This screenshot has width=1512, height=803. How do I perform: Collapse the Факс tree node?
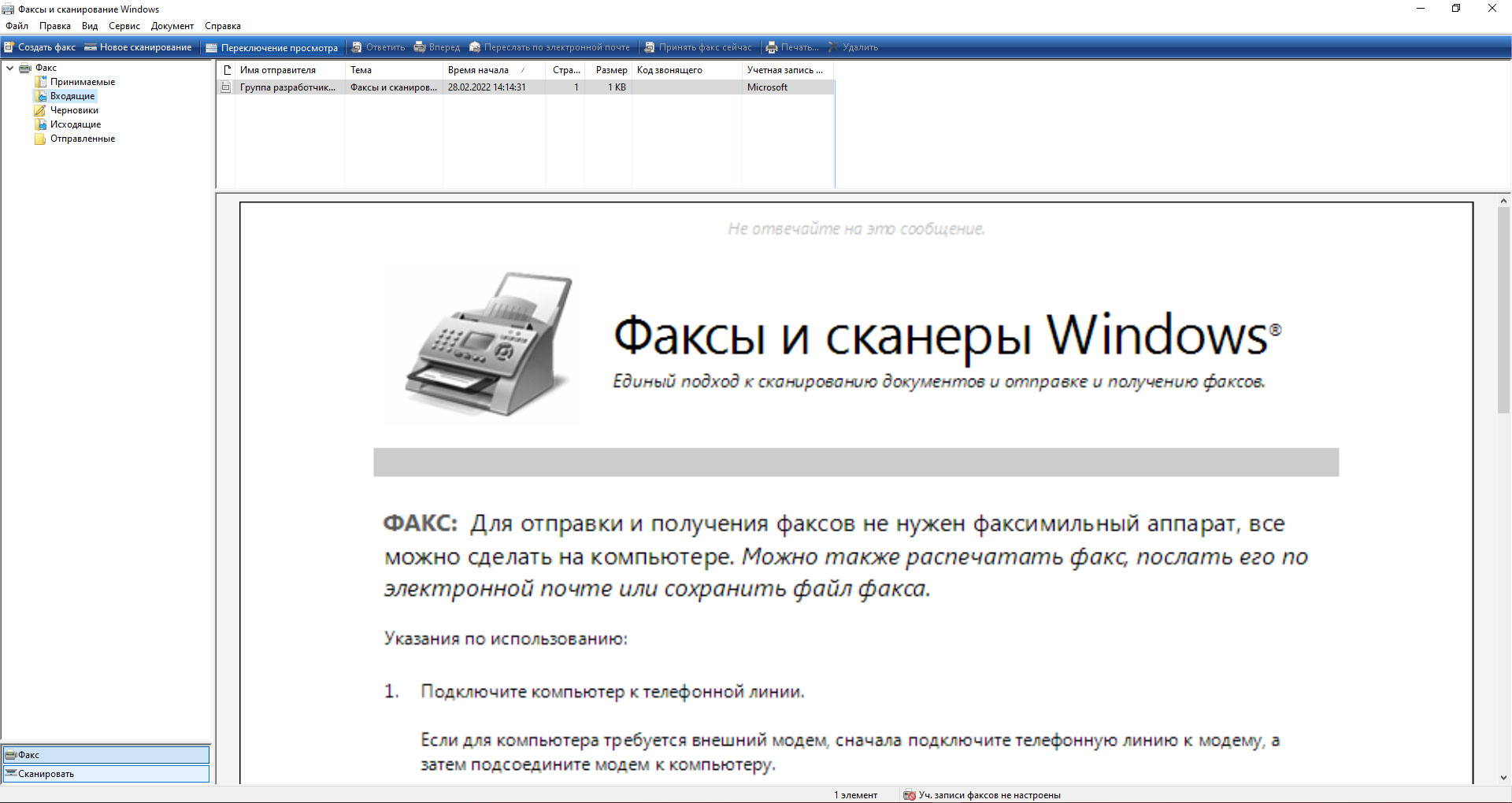(9, 68)
